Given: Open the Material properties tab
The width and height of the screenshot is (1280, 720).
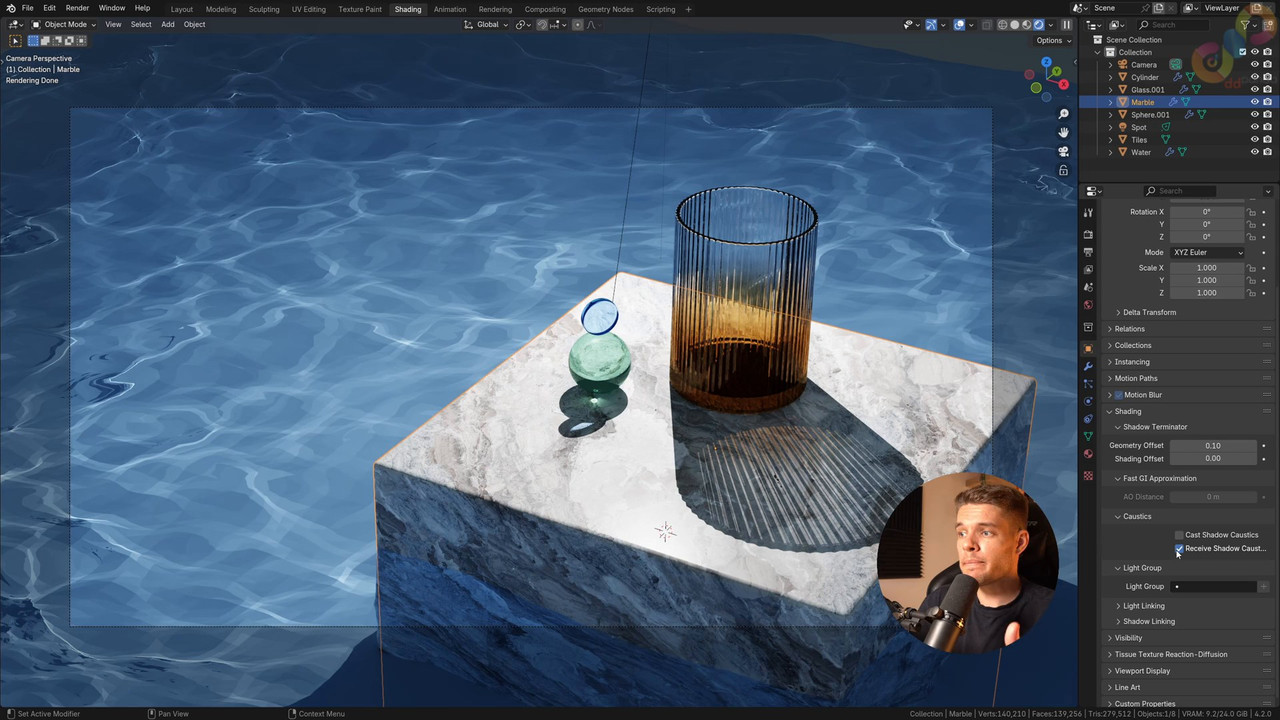Looking at the screenshot, I should click(x=1088, y=455).
